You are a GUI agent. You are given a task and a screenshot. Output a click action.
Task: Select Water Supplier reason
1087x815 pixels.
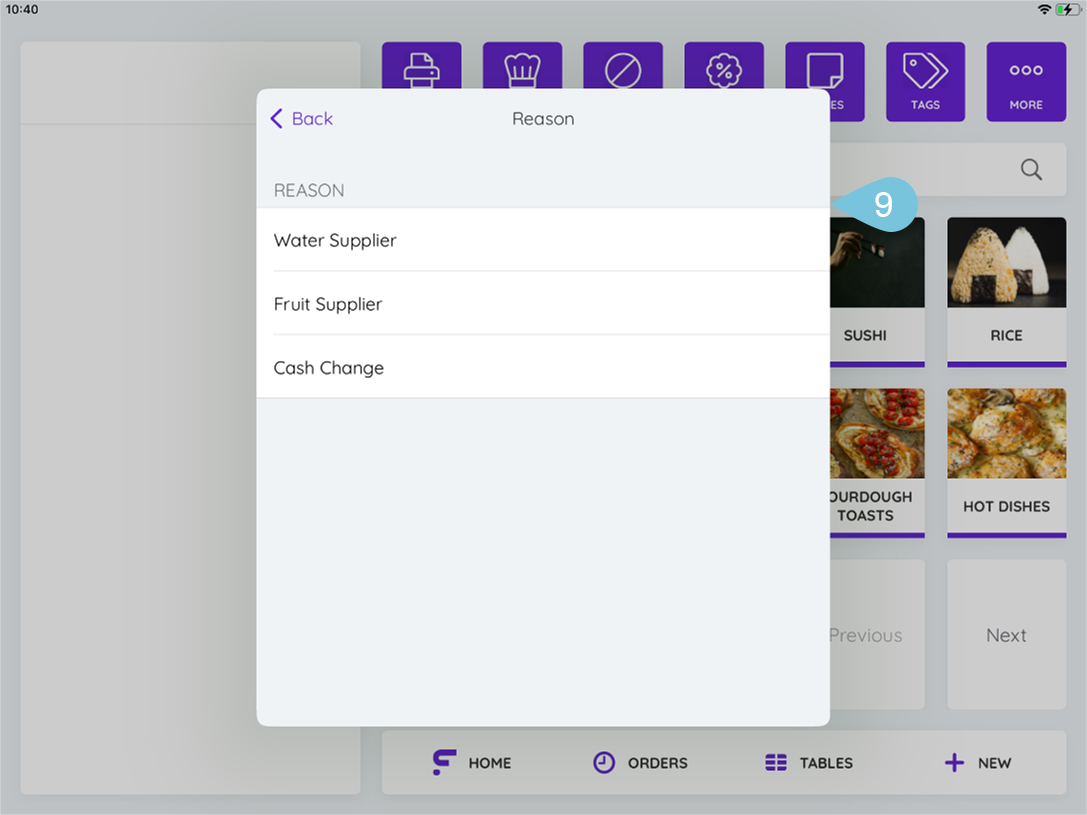click(x=543, y=240)
